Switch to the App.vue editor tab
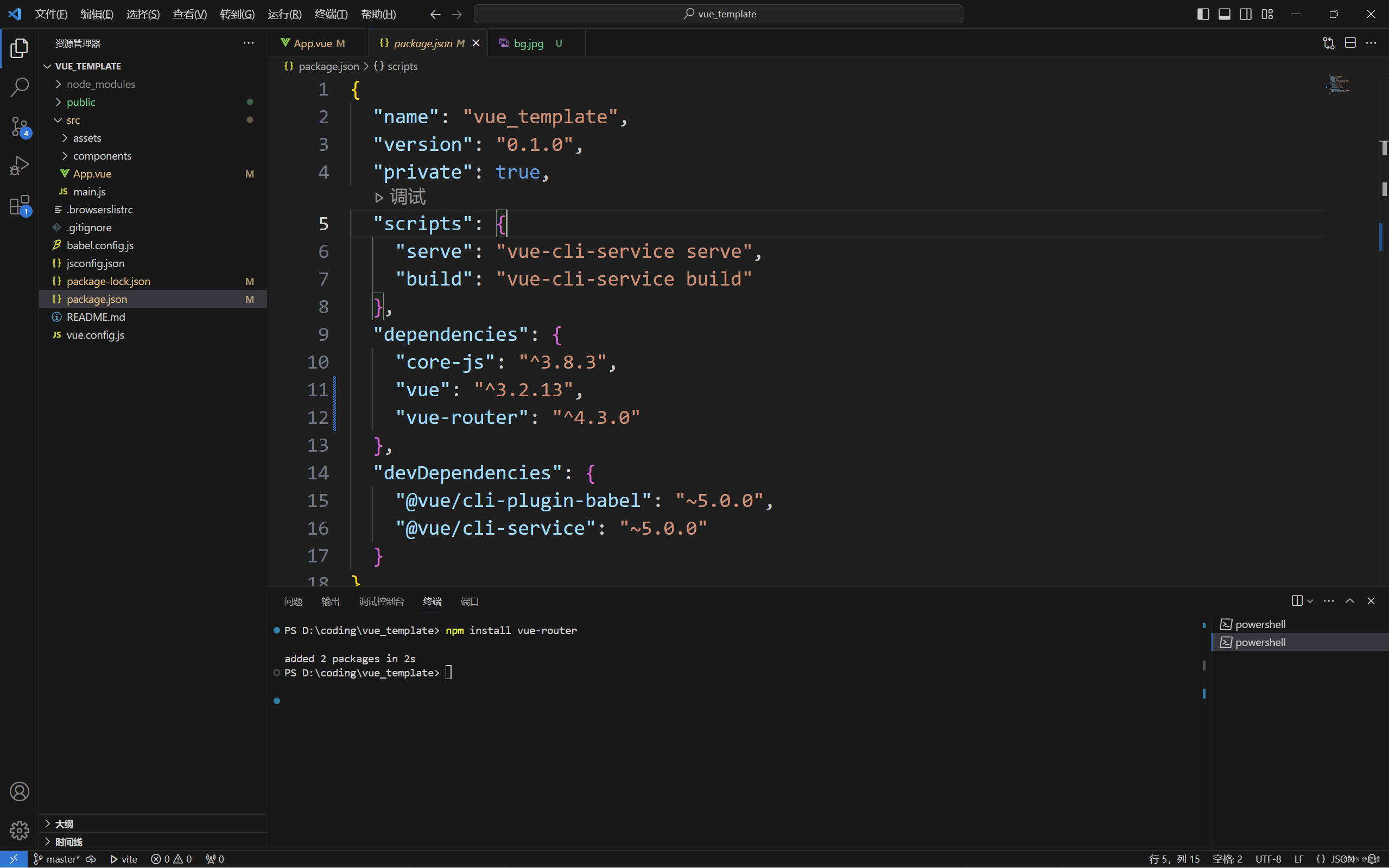The width and height of the screenshot is (1389, 868). (x=313, y=43)
